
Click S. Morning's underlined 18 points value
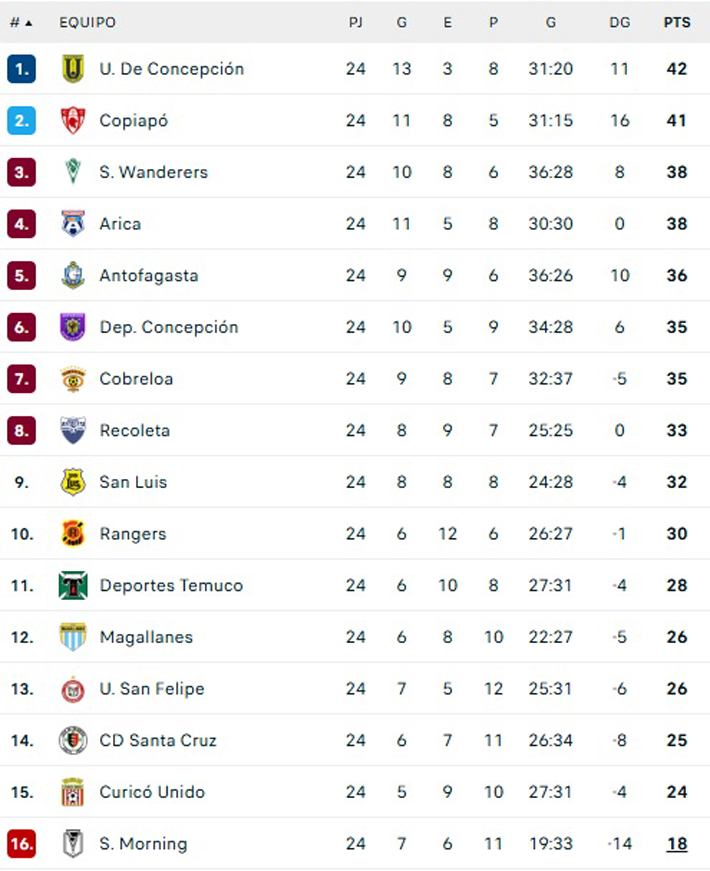(677, 844)
